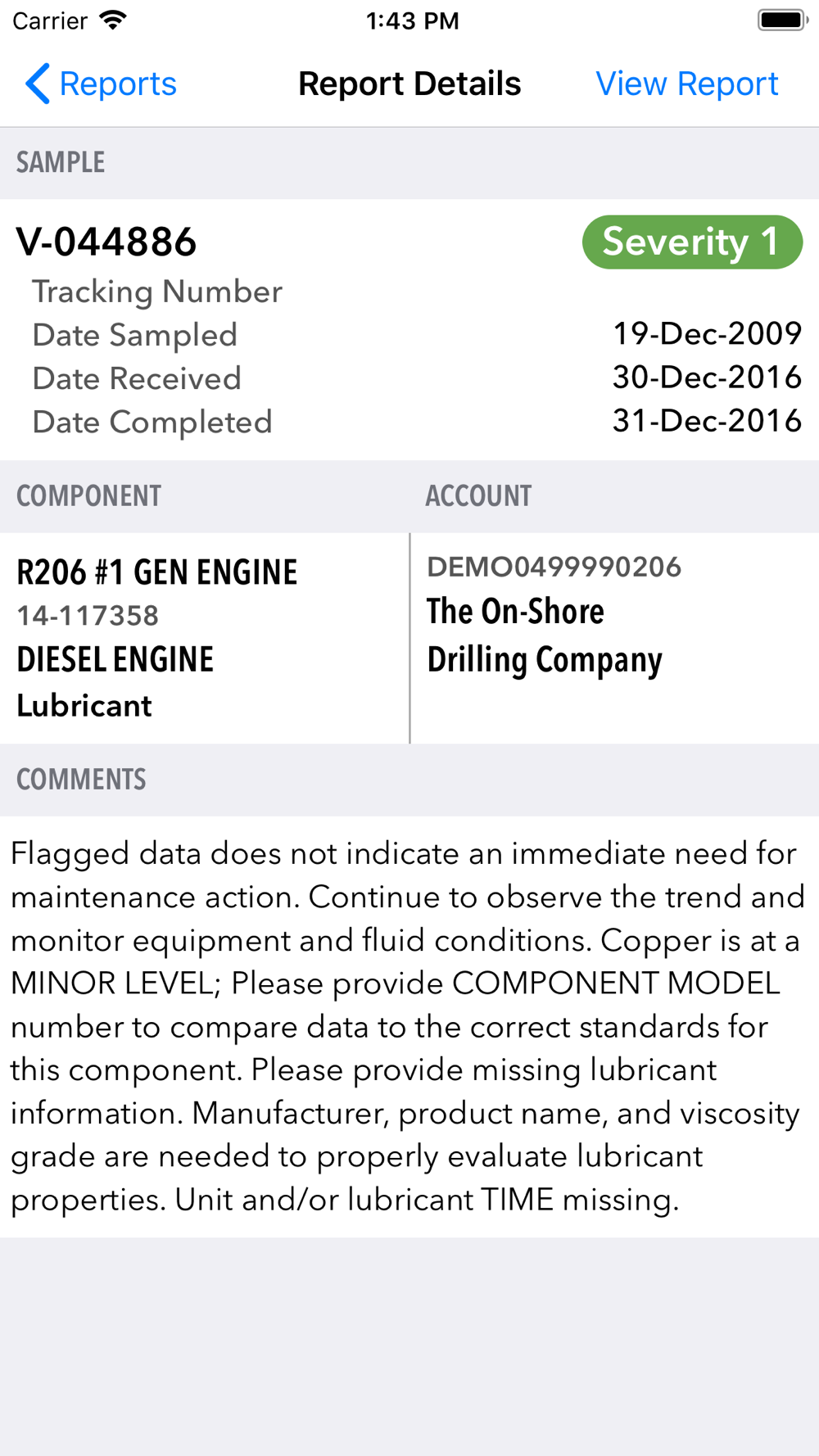This screenshot has width=819, height=1456.
Task: Tap DIESEL ENGINE component type
Action: point(115,659)
